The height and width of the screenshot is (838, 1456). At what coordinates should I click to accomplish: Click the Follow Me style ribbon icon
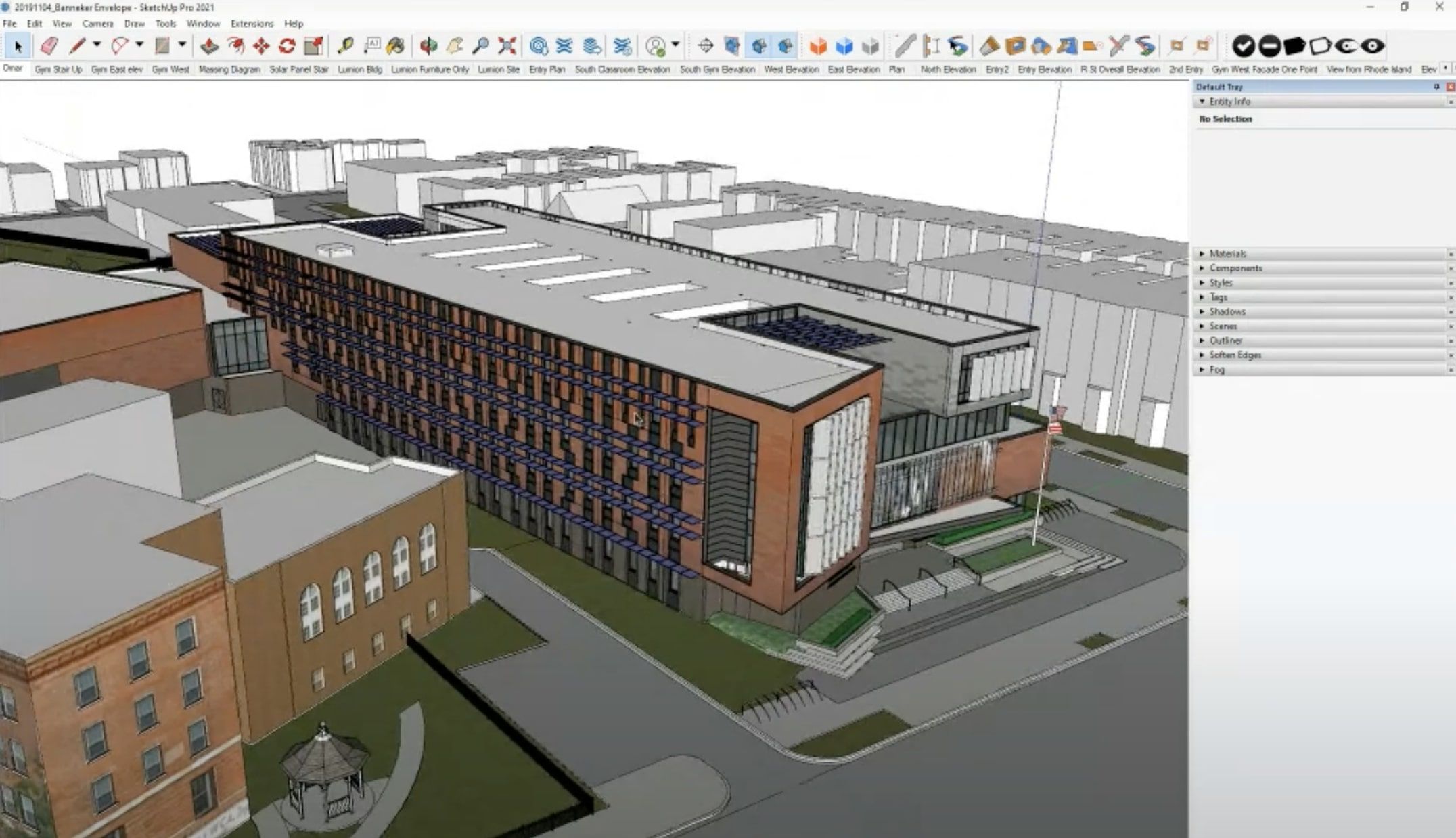(1144, 46)
